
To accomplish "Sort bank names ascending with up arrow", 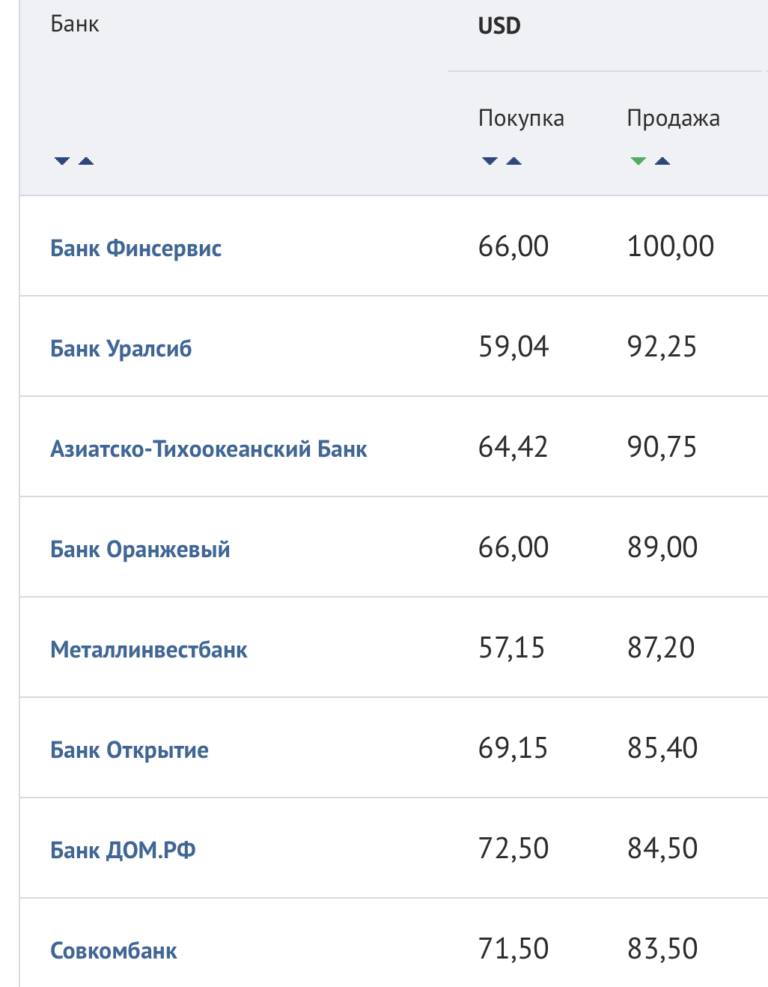I will [x=86, y=161].
